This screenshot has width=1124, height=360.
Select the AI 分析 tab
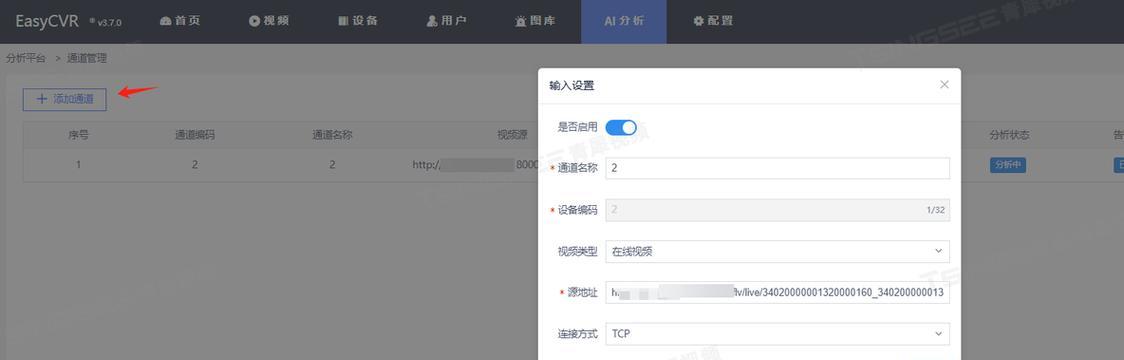(x=624, y=21)
